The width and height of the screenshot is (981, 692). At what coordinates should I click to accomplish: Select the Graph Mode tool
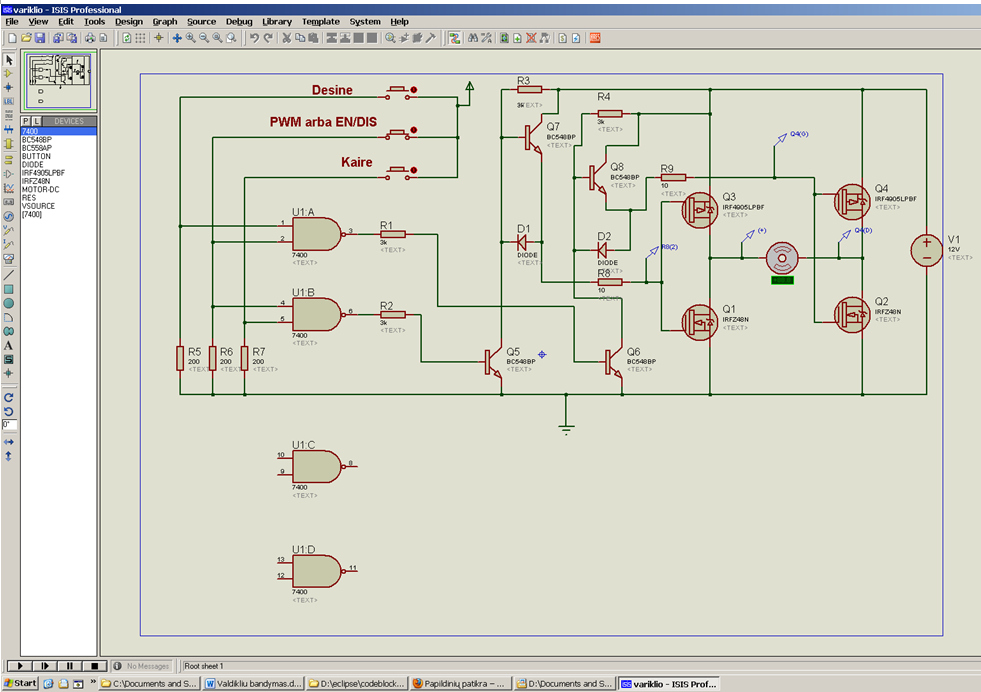click(9, 188)
